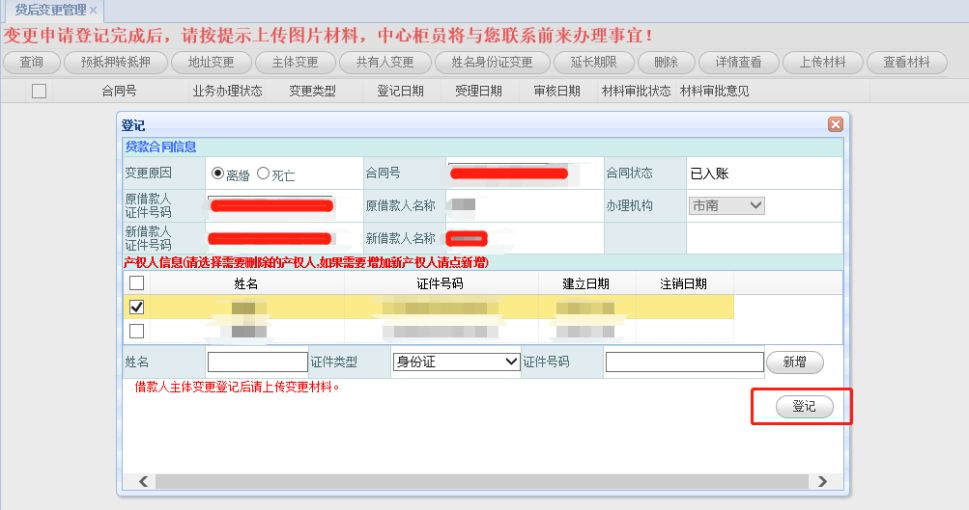Click the 变更类型 column header
The image size is (969, 510).
313,91
